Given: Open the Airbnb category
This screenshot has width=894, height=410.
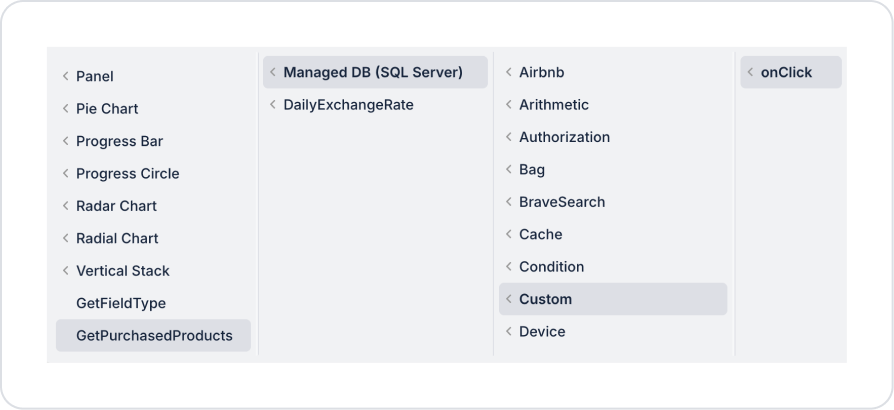Looking at the screenshot, I should (x=542, y=72).
